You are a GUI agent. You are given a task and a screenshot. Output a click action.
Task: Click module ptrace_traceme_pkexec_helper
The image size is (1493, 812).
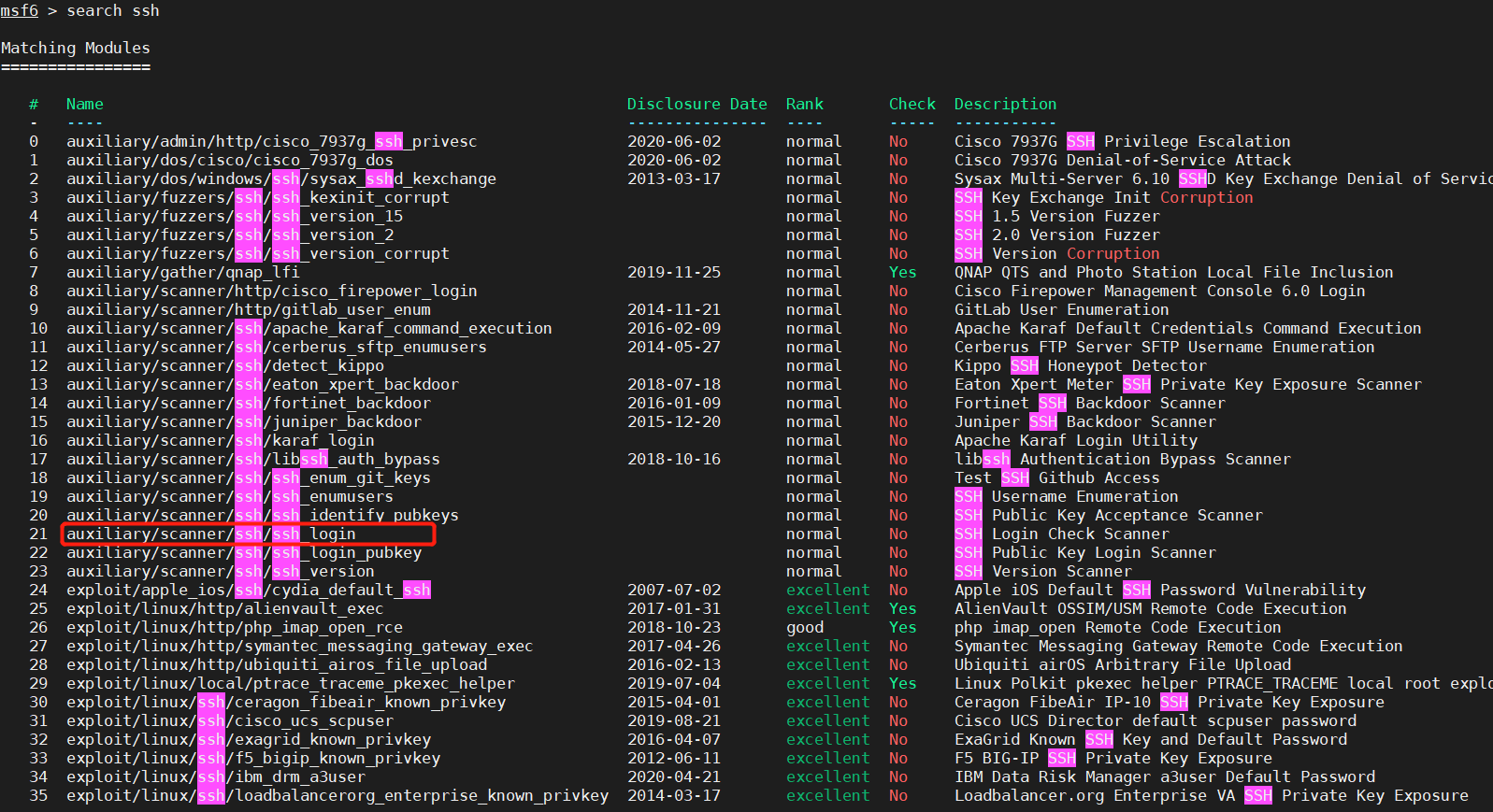[291, 683]
